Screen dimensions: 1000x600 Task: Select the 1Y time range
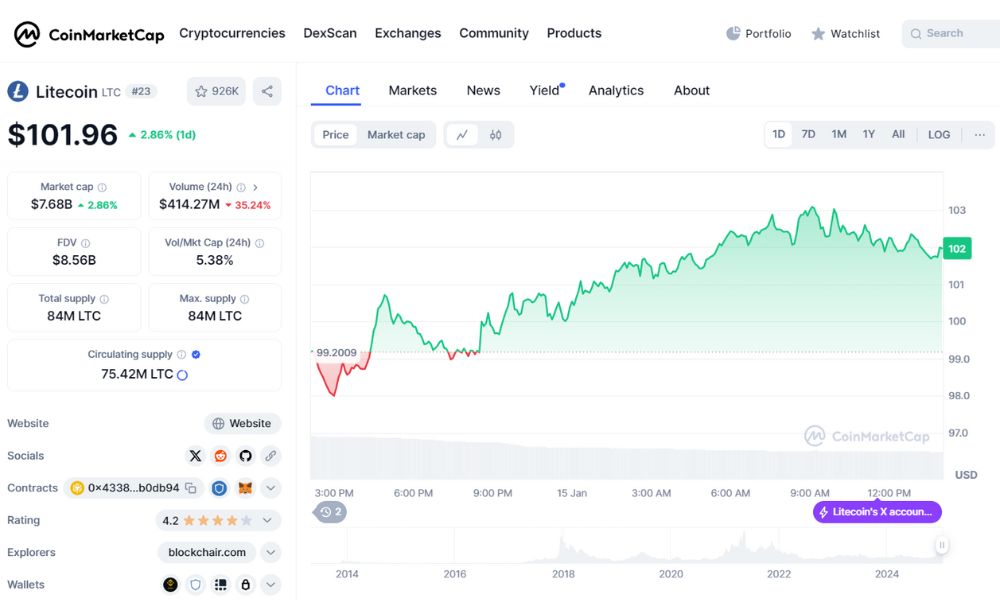coord(869,134)
